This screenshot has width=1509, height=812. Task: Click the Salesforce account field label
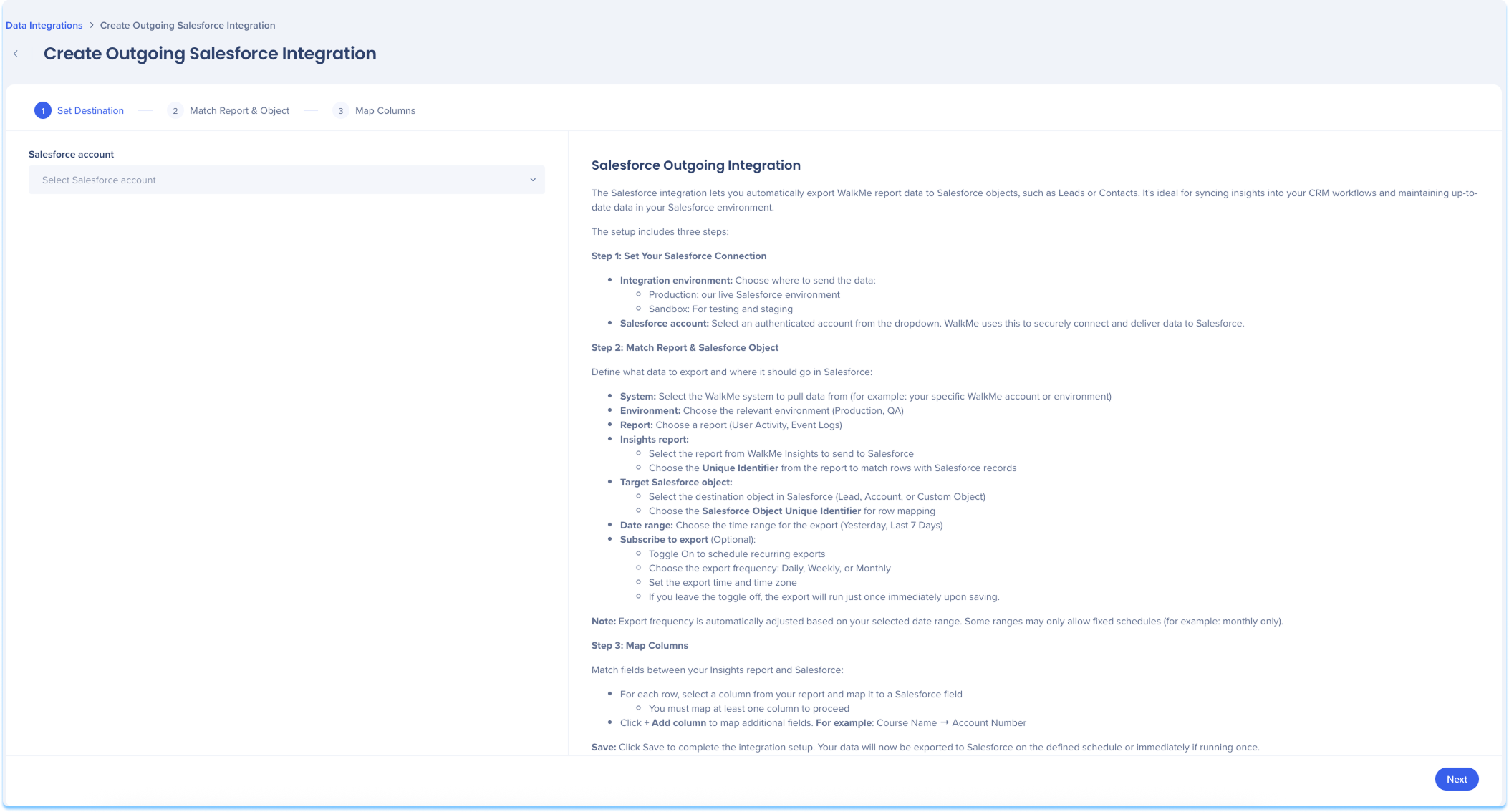[x=71, y=154]
